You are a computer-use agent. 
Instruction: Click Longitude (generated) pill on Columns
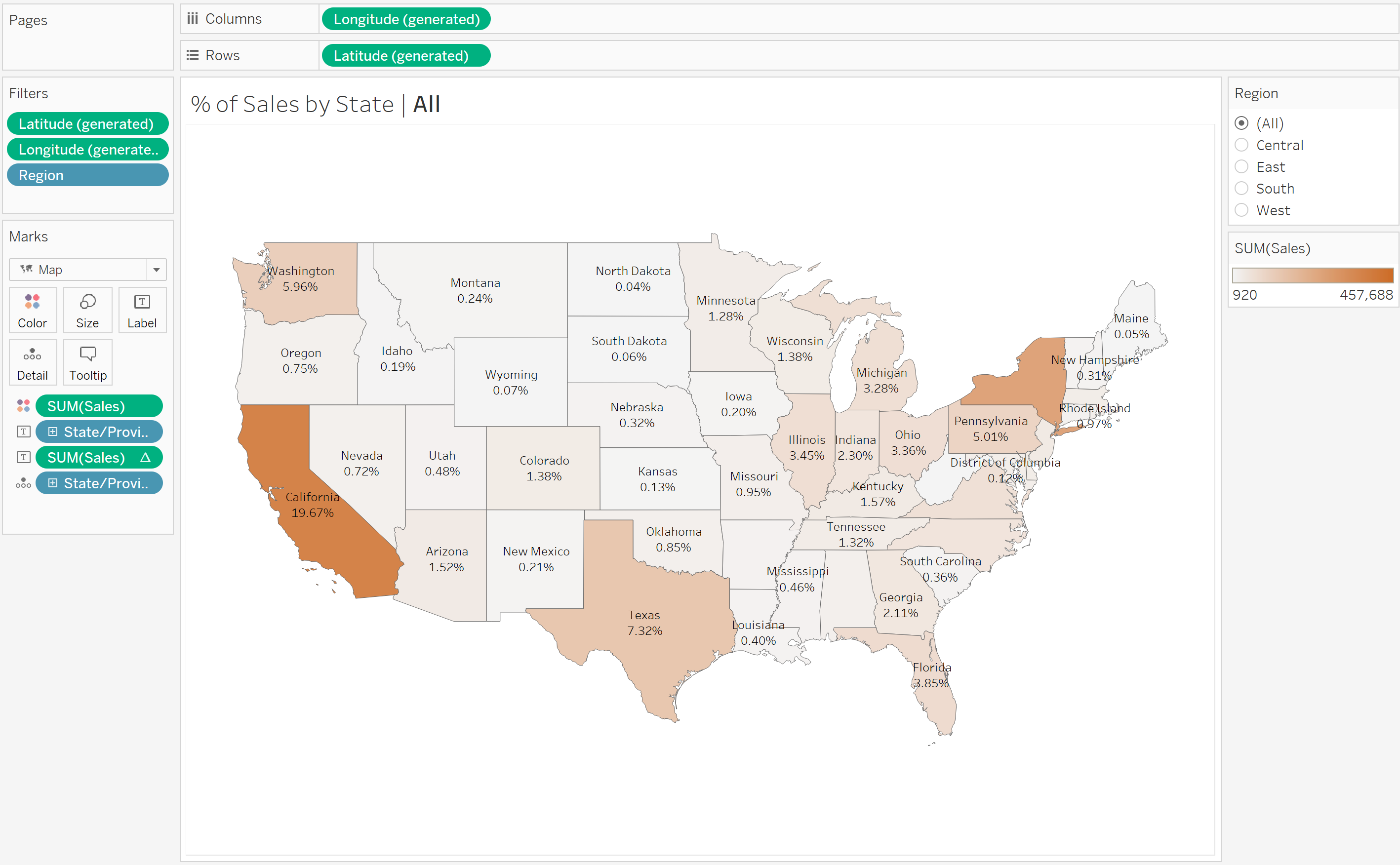[x=406, y=19]
